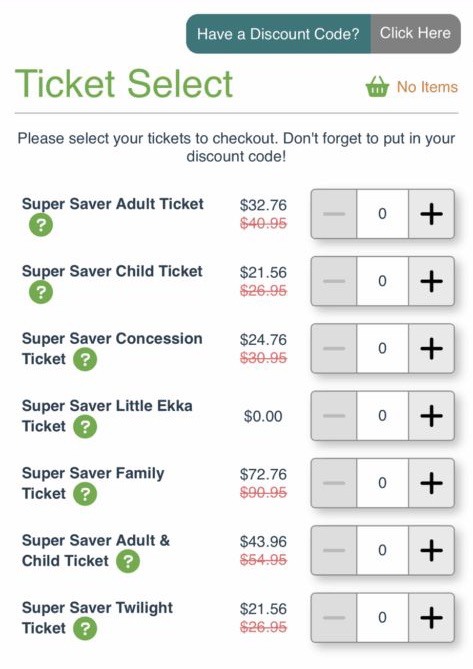Add one Little Ekka Ticket
Image resolution: width=473 pixels, height=669 pixels.
(431, 416)
